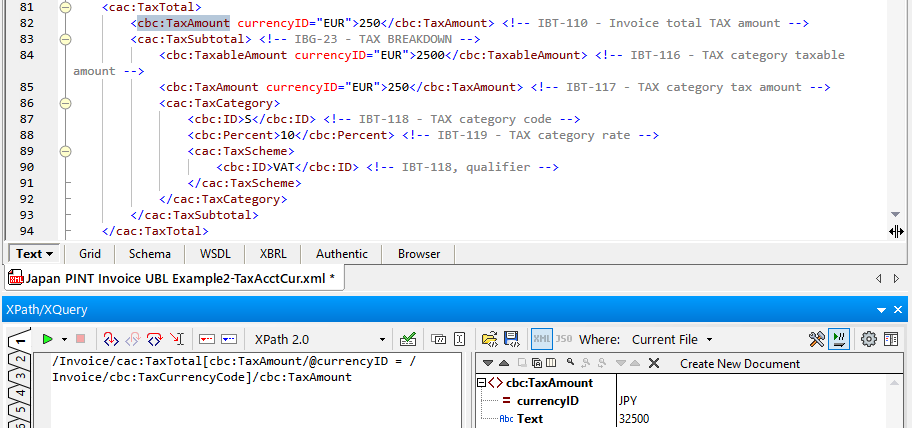
Task: Click the open XPath file folder icon
Action: pos(490,339)
